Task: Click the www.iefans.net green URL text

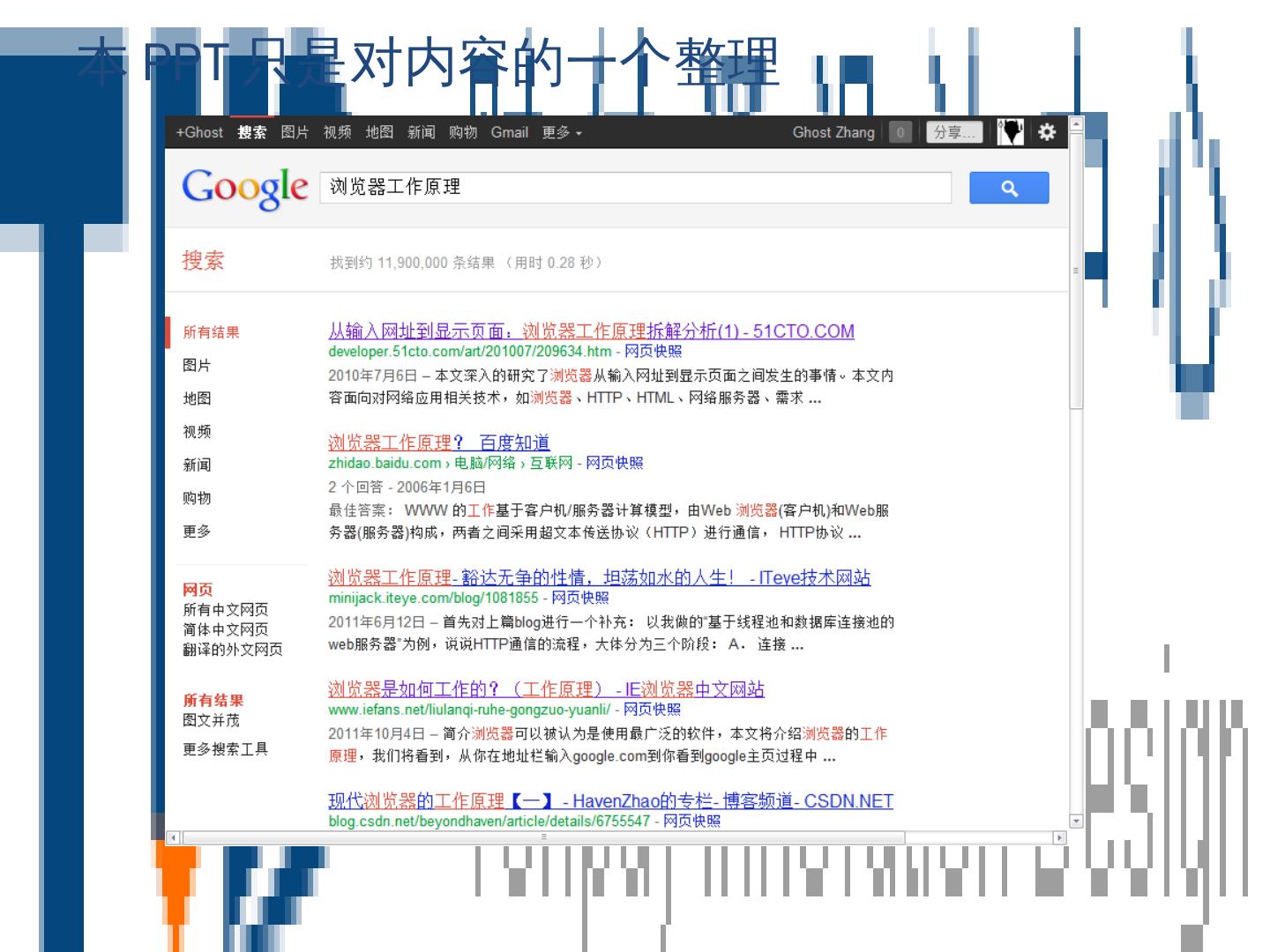Action: click(469, 710)
